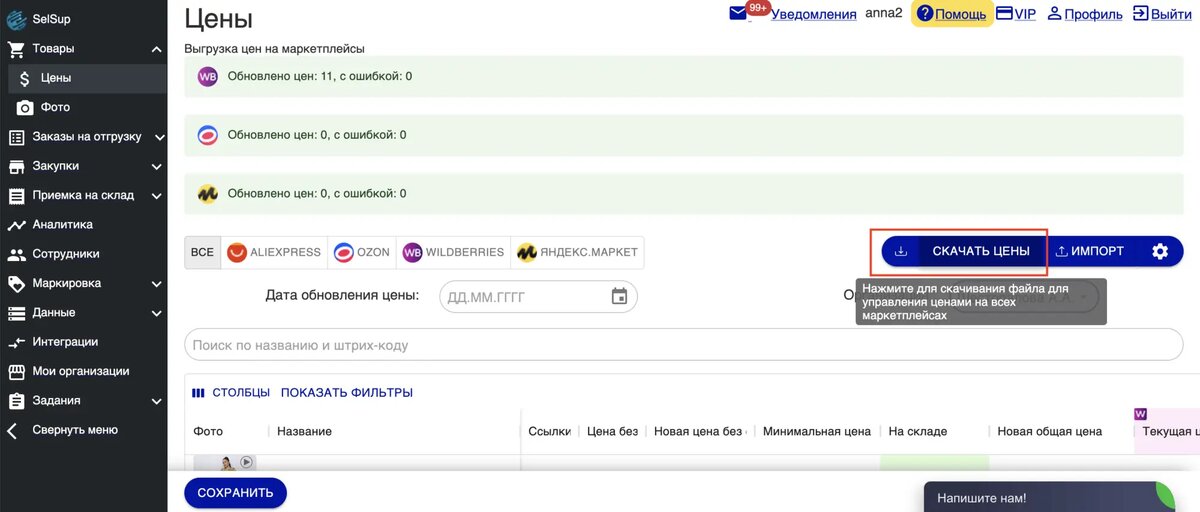Image resolution: width=1200 pixels, height=512 pixels.
Task: Click the dollar icon beside Цены
Action: (25, 78)
